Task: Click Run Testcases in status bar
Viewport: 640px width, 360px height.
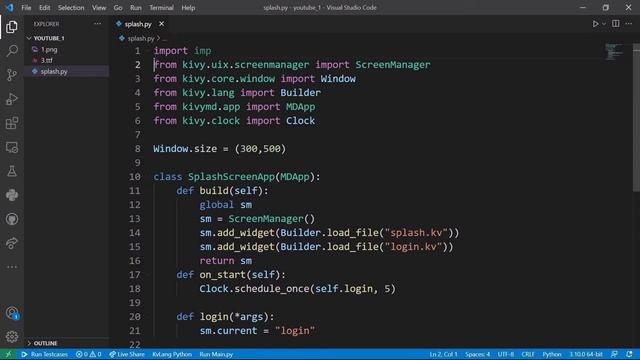Action: pyautogui.click(x=45, y=354)
